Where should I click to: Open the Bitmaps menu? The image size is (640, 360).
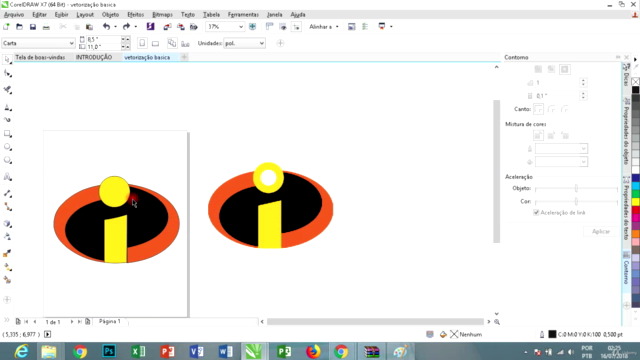click(162, 15)
